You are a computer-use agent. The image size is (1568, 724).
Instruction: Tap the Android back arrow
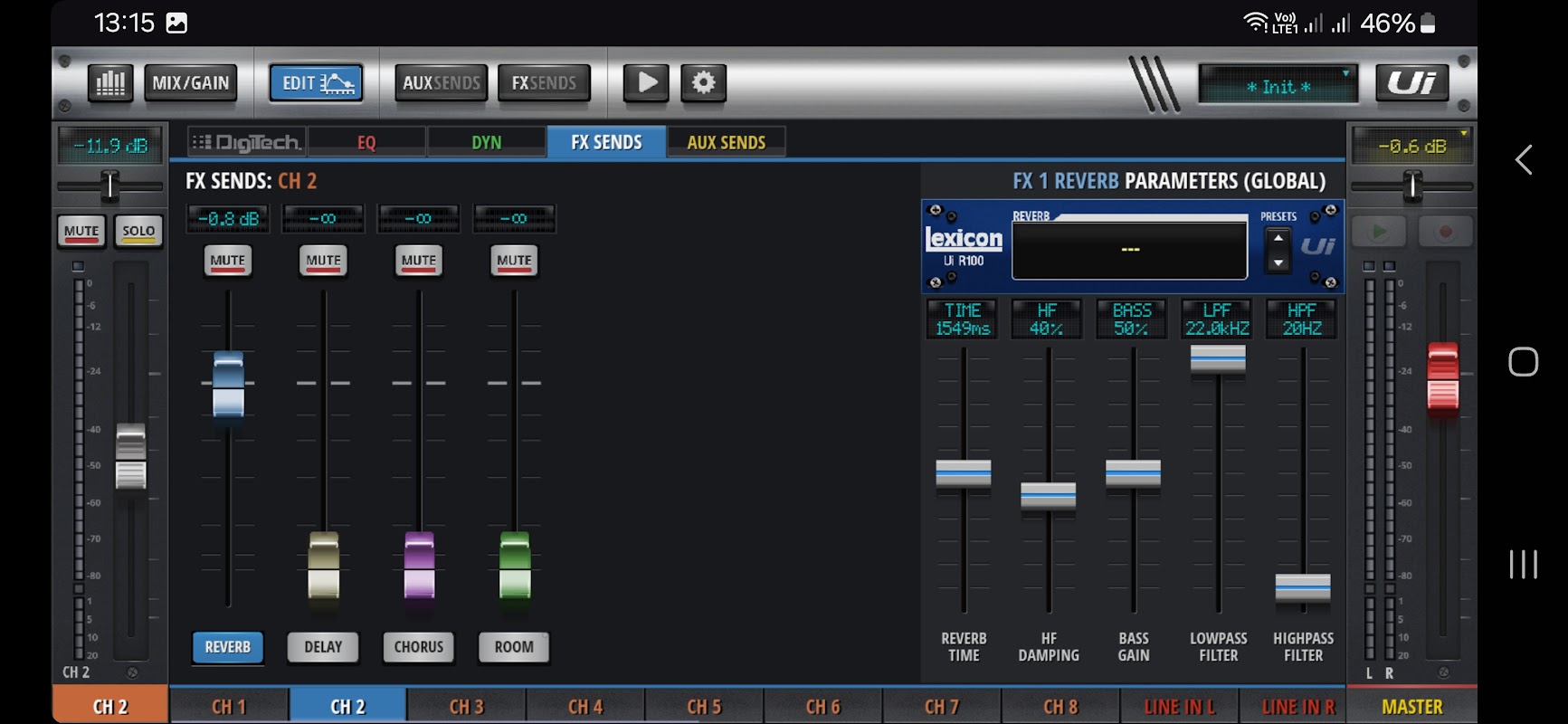1524,160
